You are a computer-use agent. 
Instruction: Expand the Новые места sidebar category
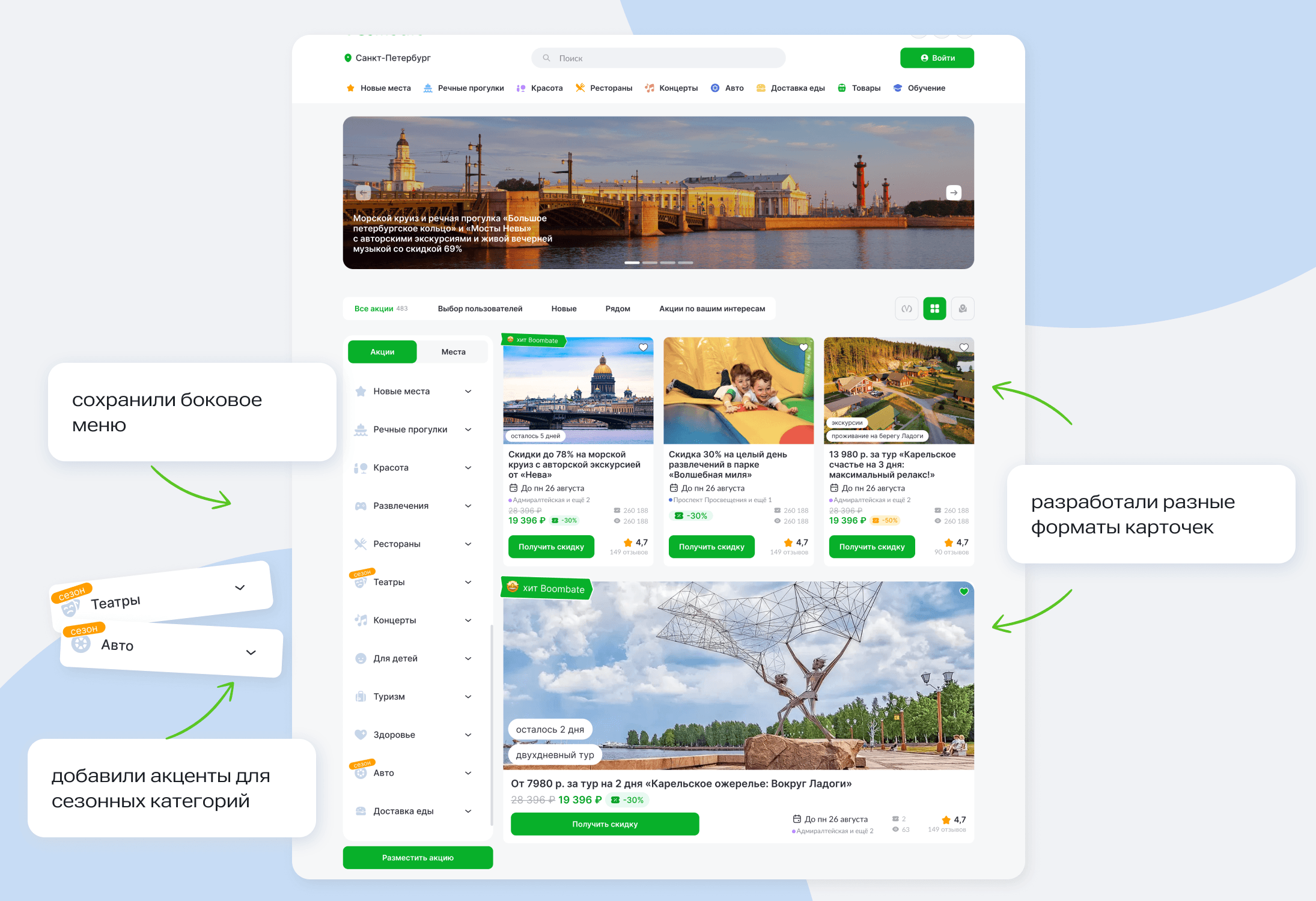(x=468, y=392)
